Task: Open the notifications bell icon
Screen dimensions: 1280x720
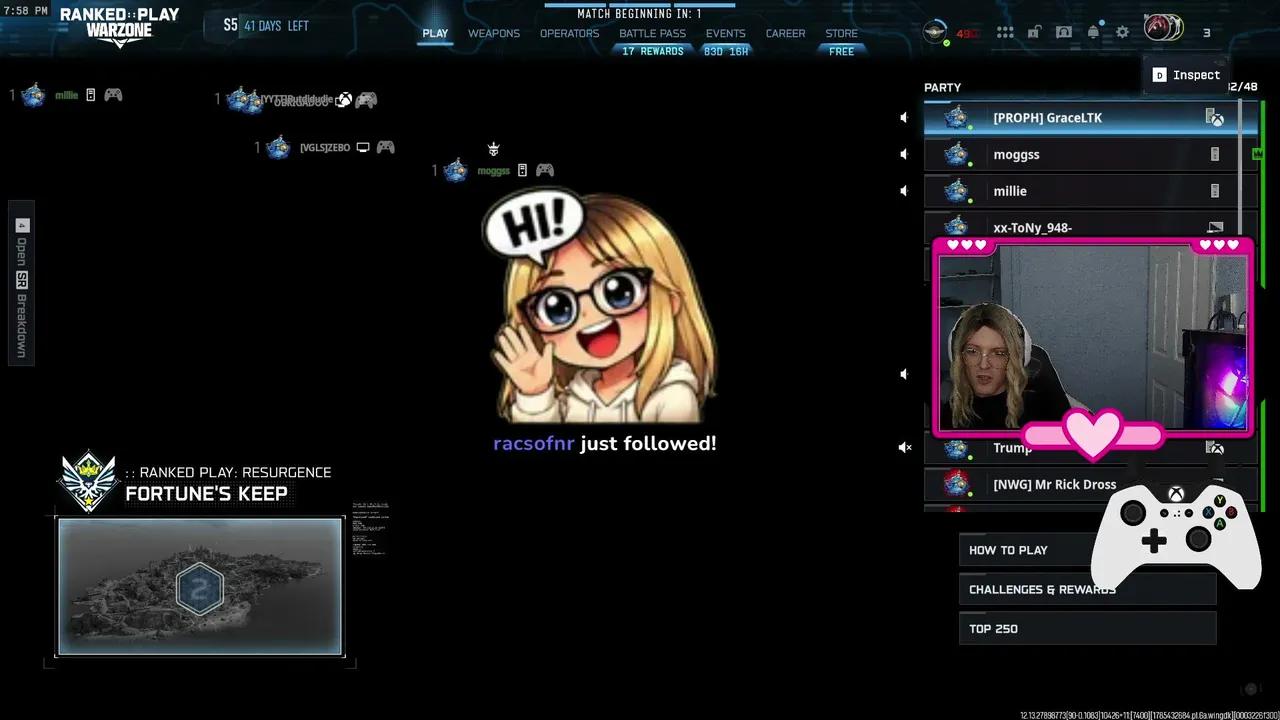Action: 1093,32
